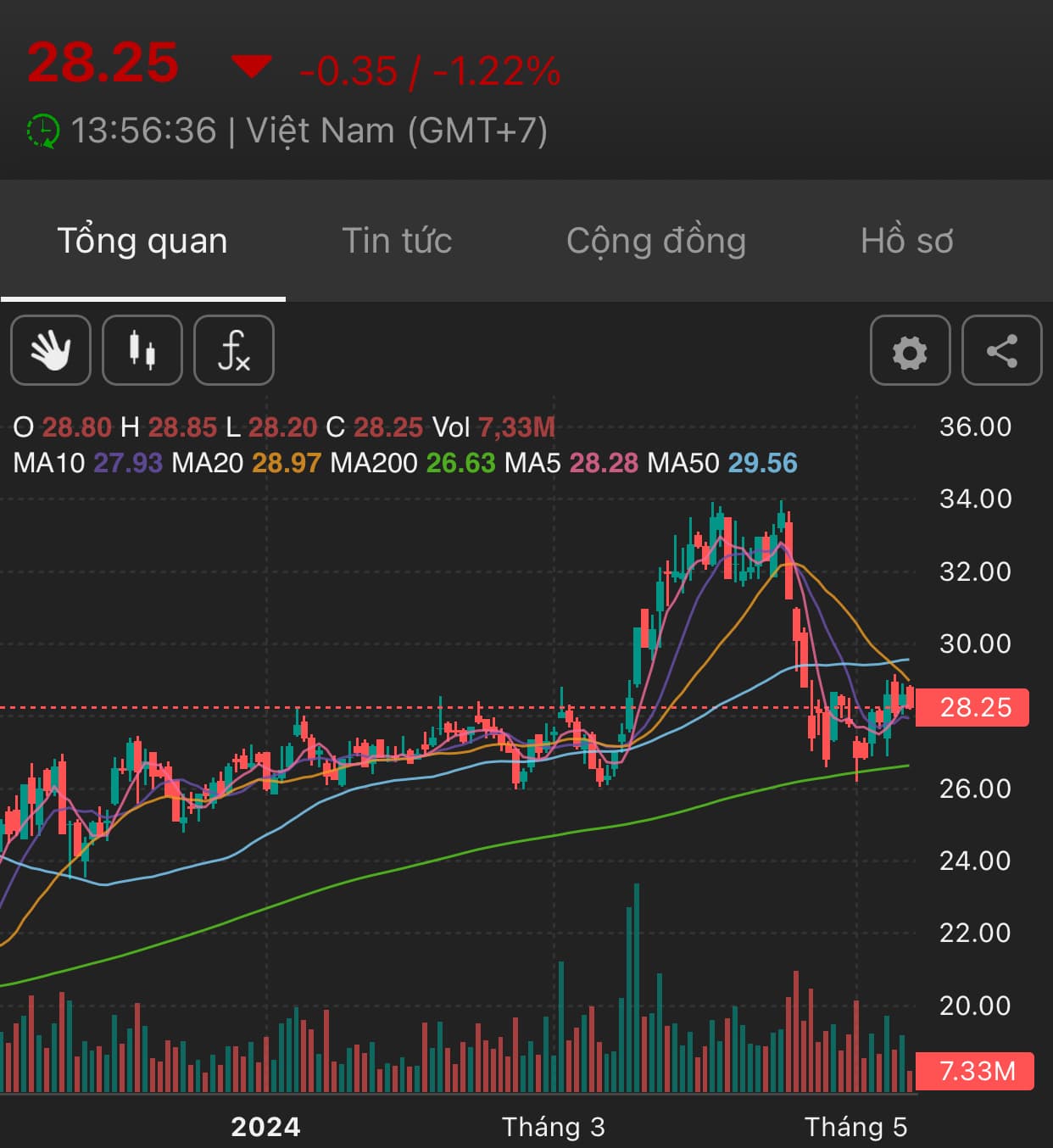Image resolution: width=1053 pixels, height=1148 pixels.
Task: Tap the red down-triangle price indicator
Action: point(252,66)
